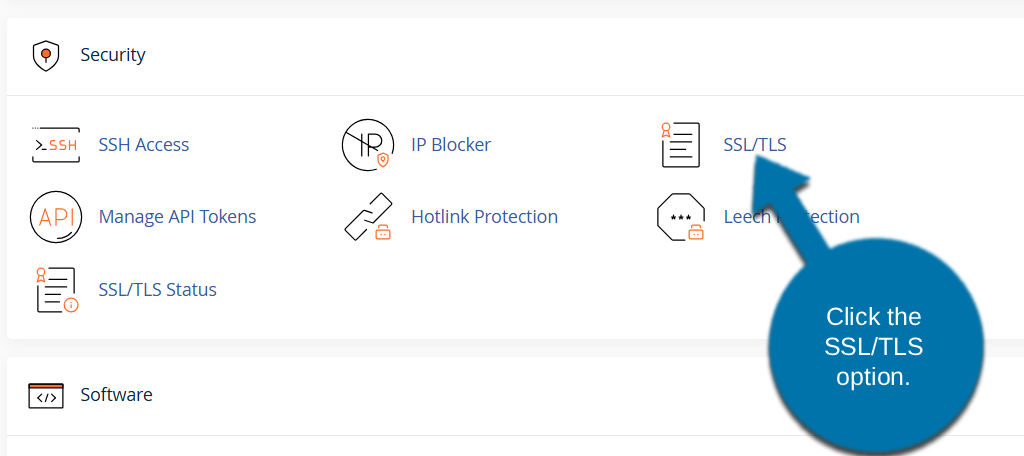Click the SSH Access terminal icon
This screenshot has width=1024, height=456.
(x=56, y=145)
